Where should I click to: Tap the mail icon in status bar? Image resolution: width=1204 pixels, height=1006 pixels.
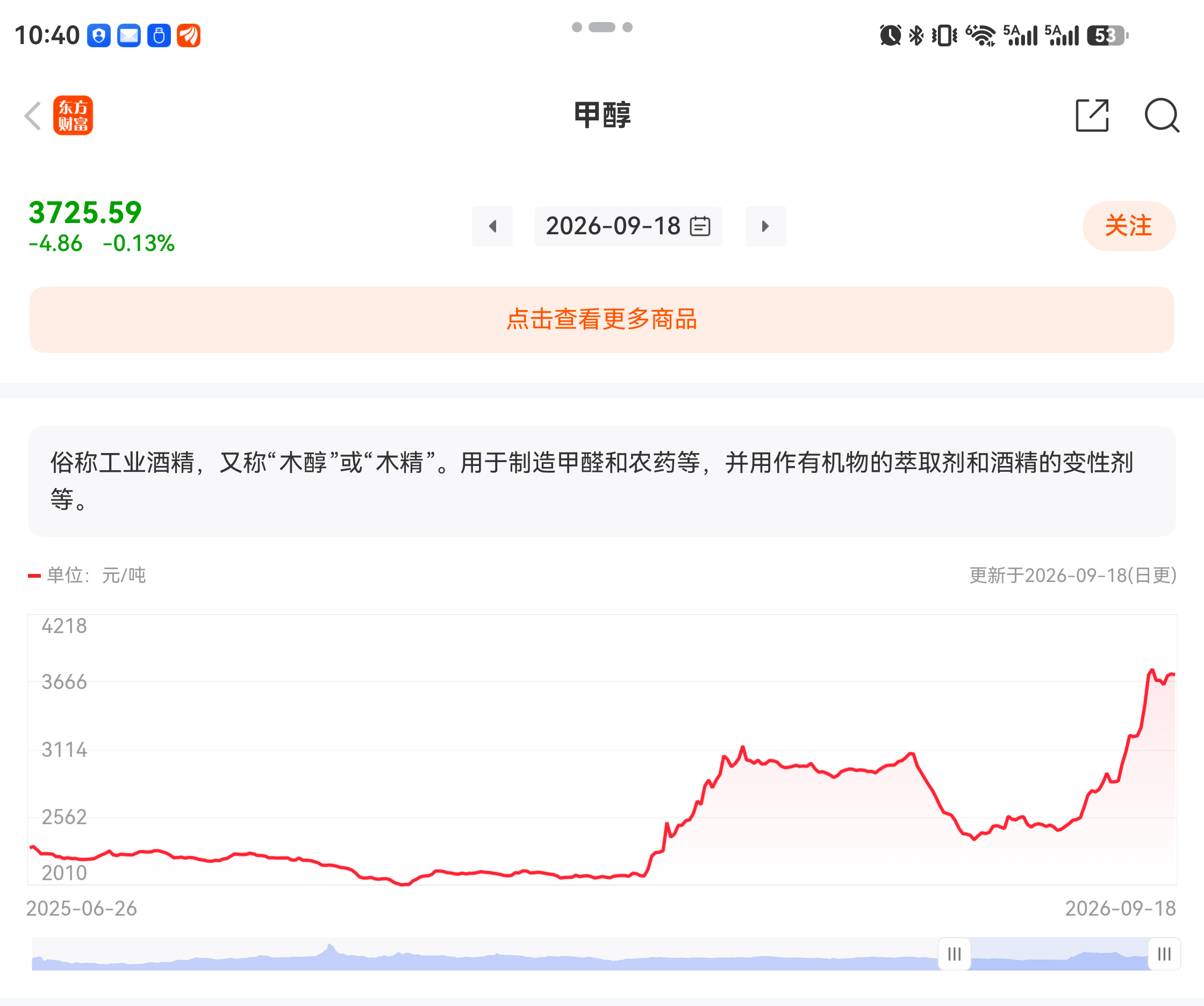(129, 35)
